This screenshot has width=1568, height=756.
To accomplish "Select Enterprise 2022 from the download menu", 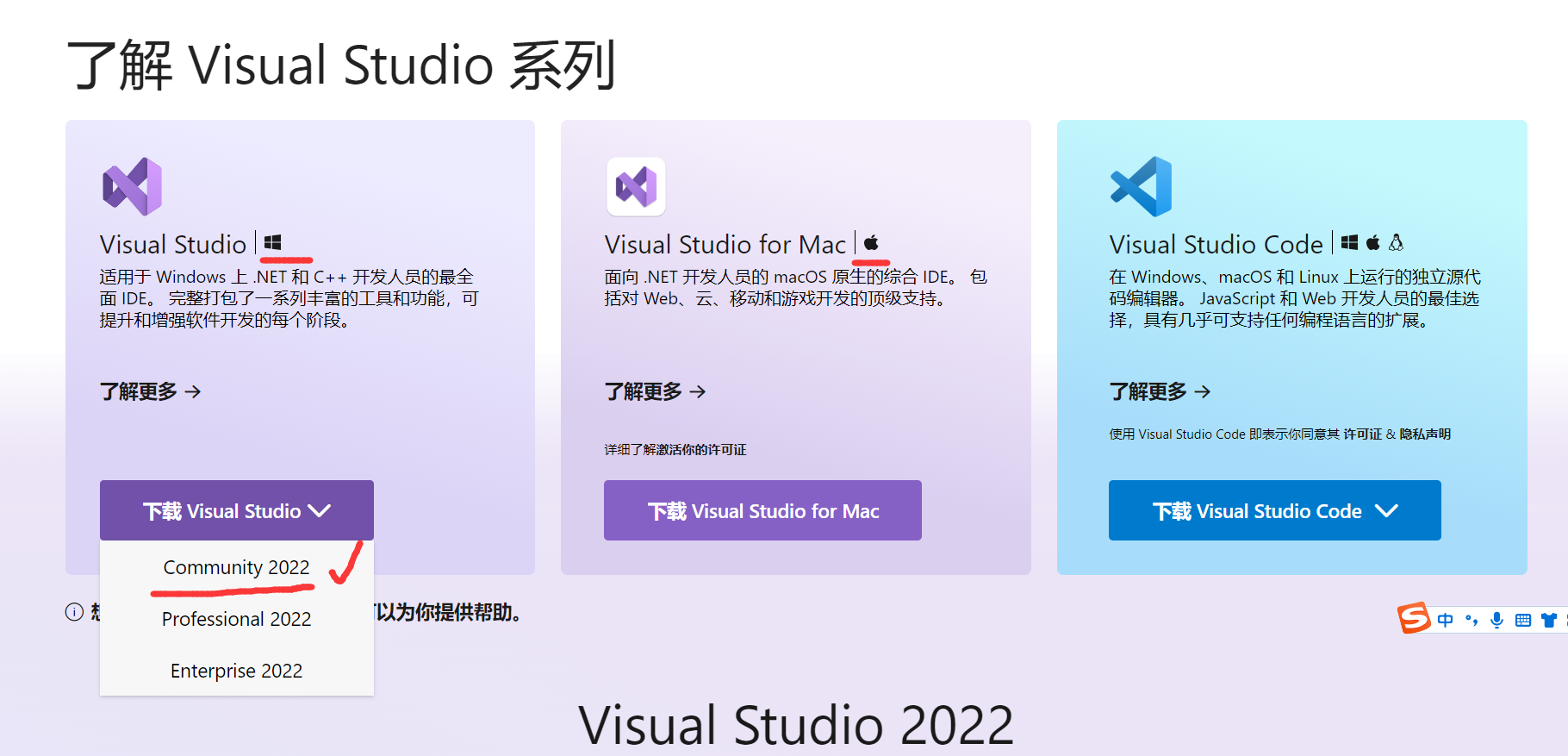I will tap(237, 671).
